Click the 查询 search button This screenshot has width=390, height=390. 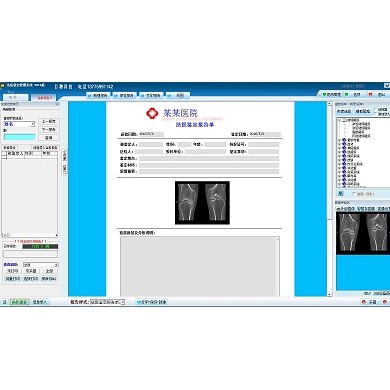coord(49,137)
